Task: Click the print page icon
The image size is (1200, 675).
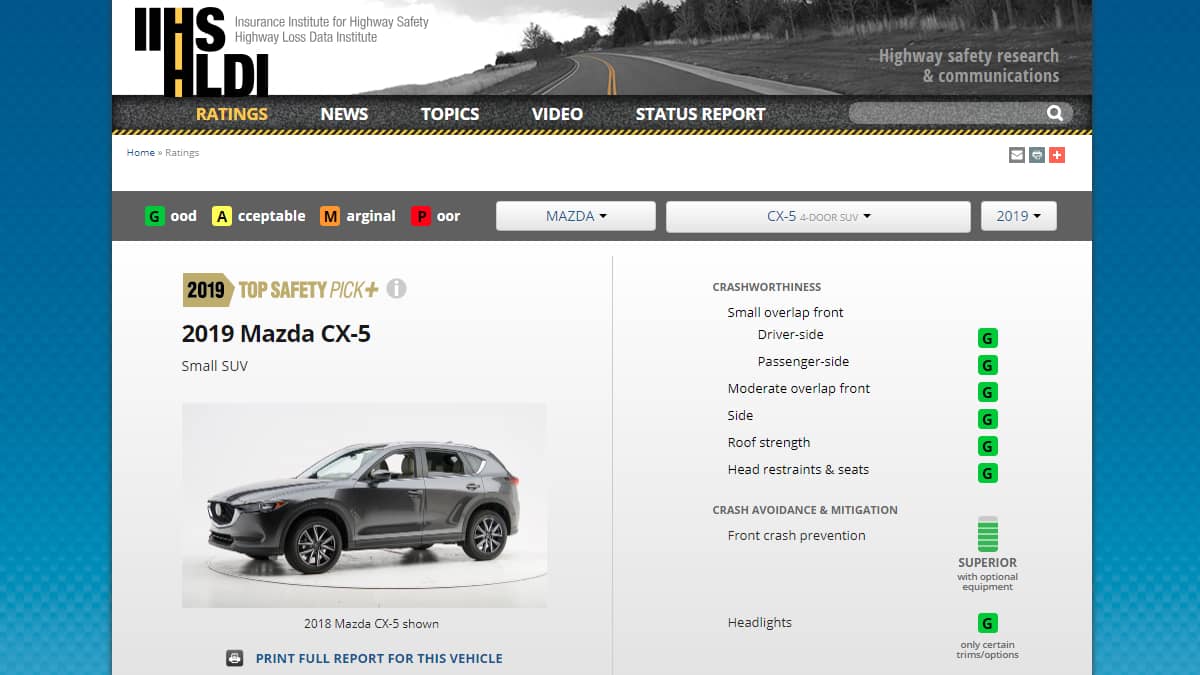Action: tap(1037, 155)
